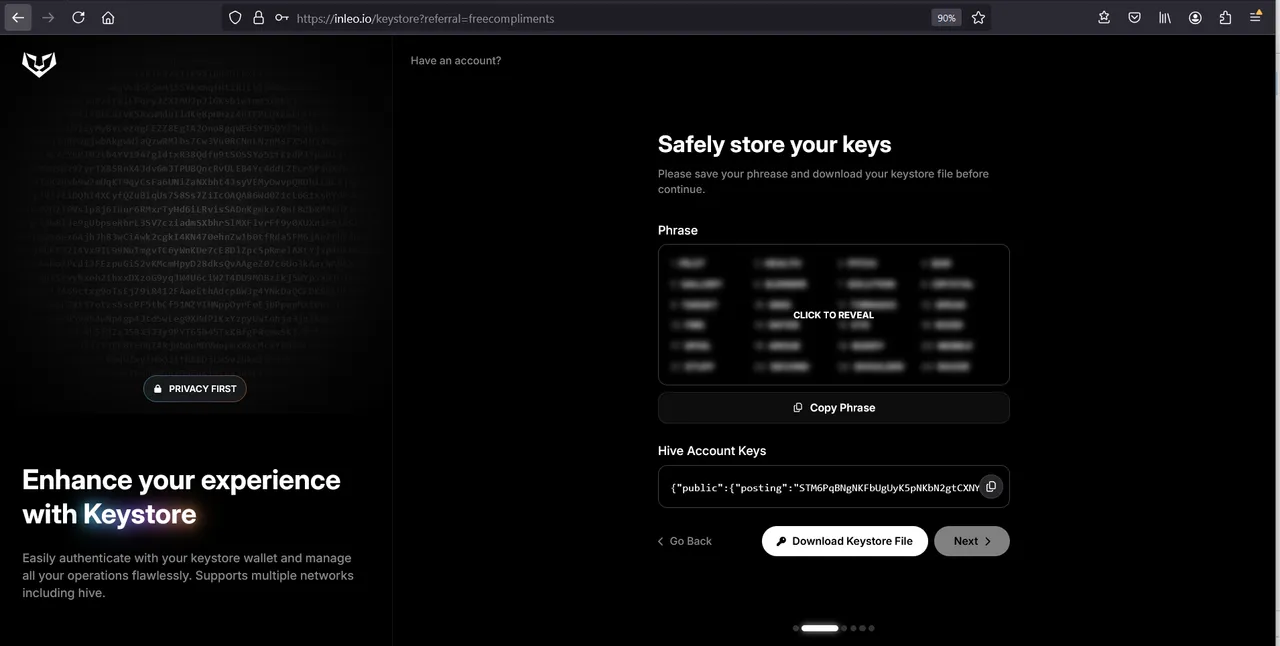
Task: Click the key permissions icon in address bar
Action: pyautogui.click(x=281, y=18)
